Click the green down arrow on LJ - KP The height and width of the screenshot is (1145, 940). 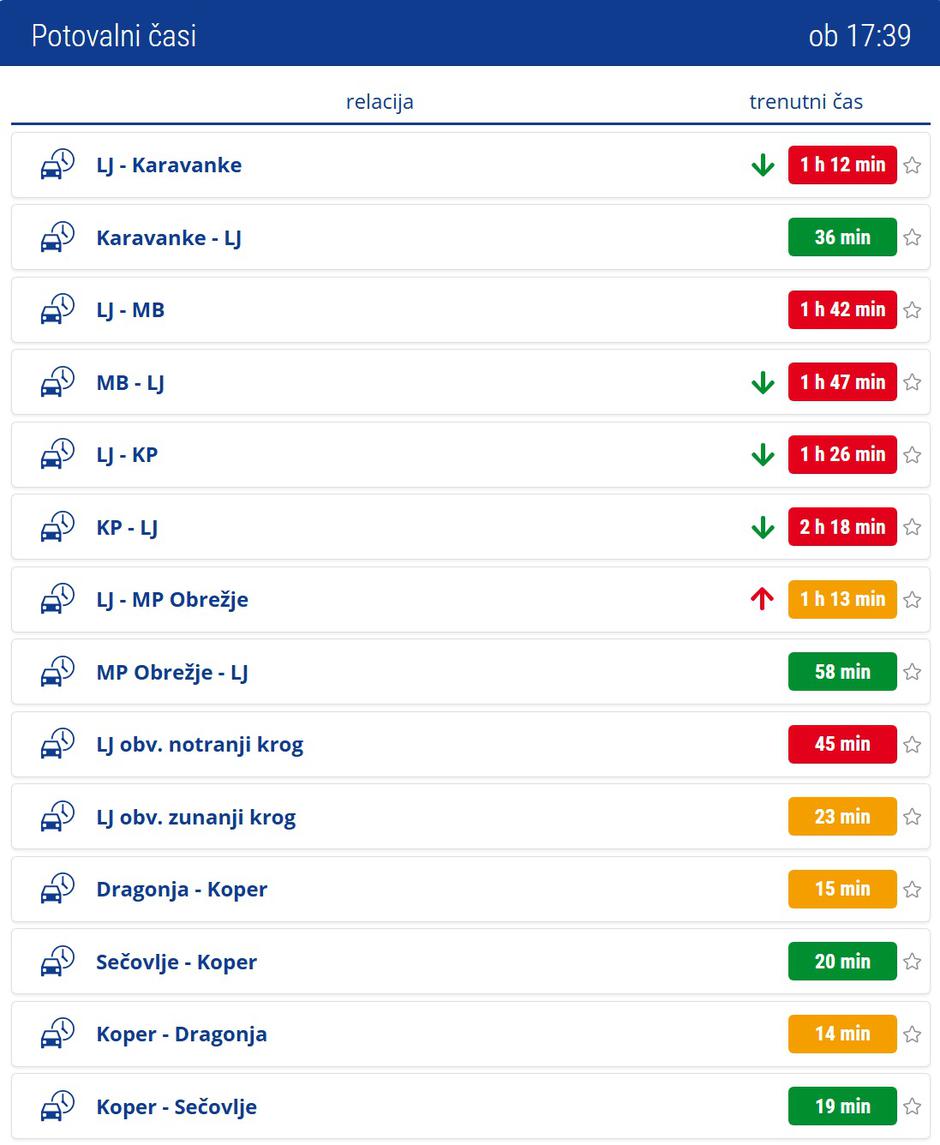click(763, 455)
